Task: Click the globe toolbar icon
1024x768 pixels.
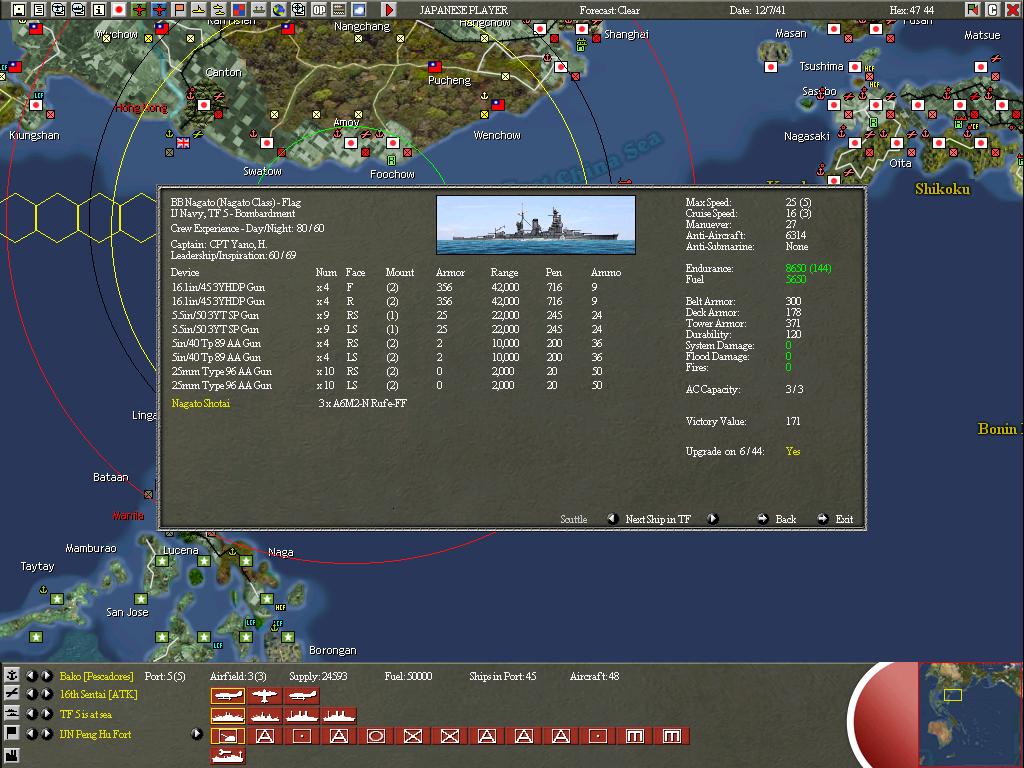Action: tap(279, 9)
